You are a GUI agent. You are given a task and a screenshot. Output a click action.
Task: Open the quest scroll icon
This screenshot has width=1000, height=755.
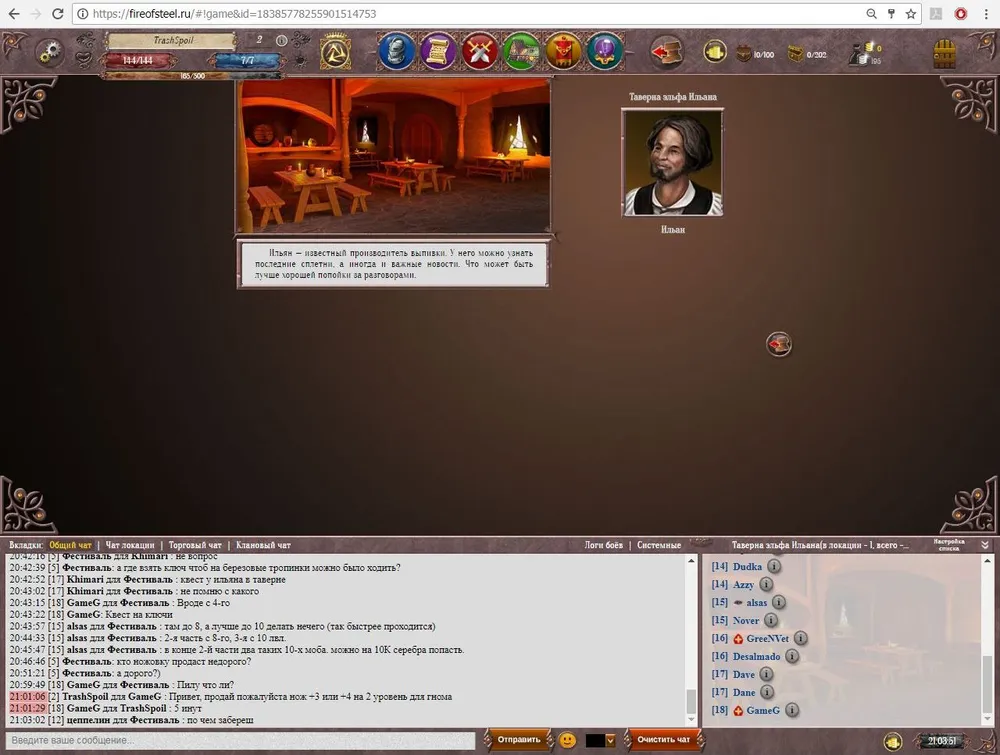(x=438, y=51)
